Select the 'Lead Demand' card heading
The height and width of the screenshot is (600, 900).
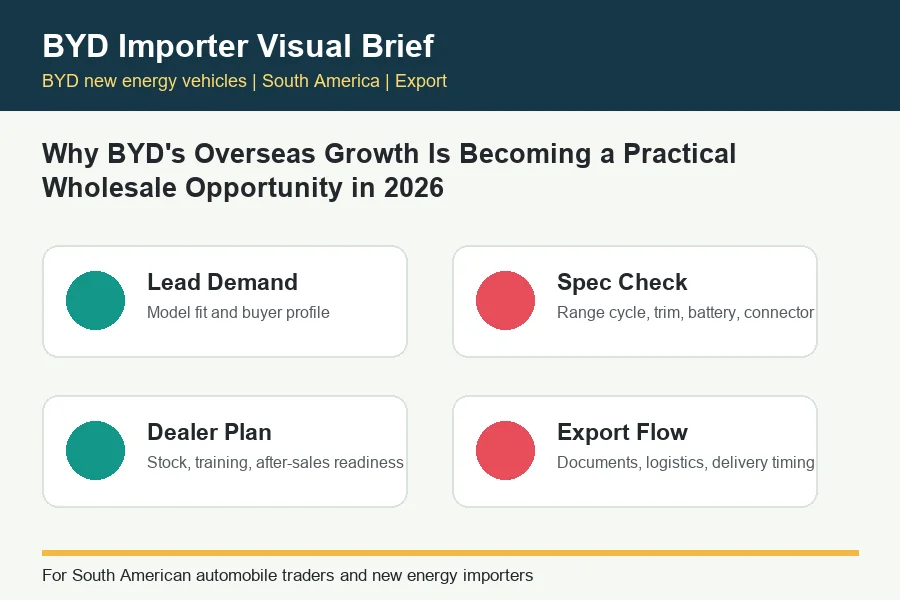tap(222, 282)
